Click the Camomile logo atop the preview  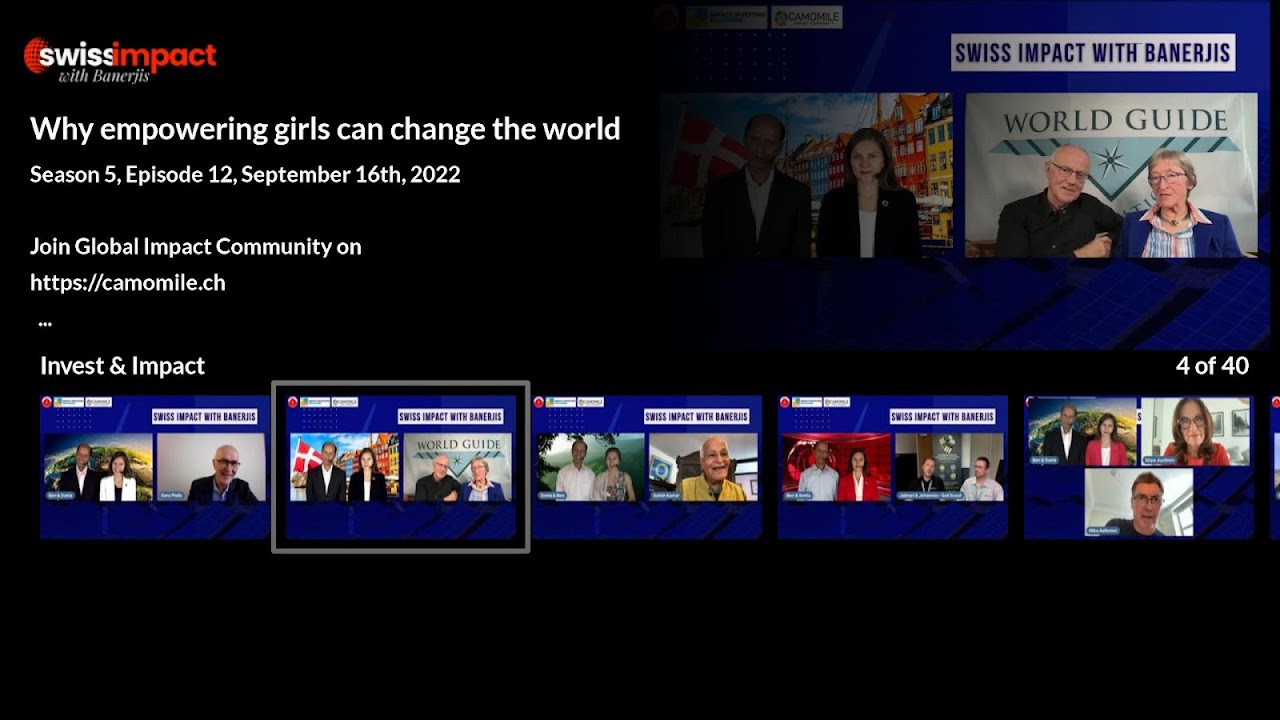(x=807, y=17)
